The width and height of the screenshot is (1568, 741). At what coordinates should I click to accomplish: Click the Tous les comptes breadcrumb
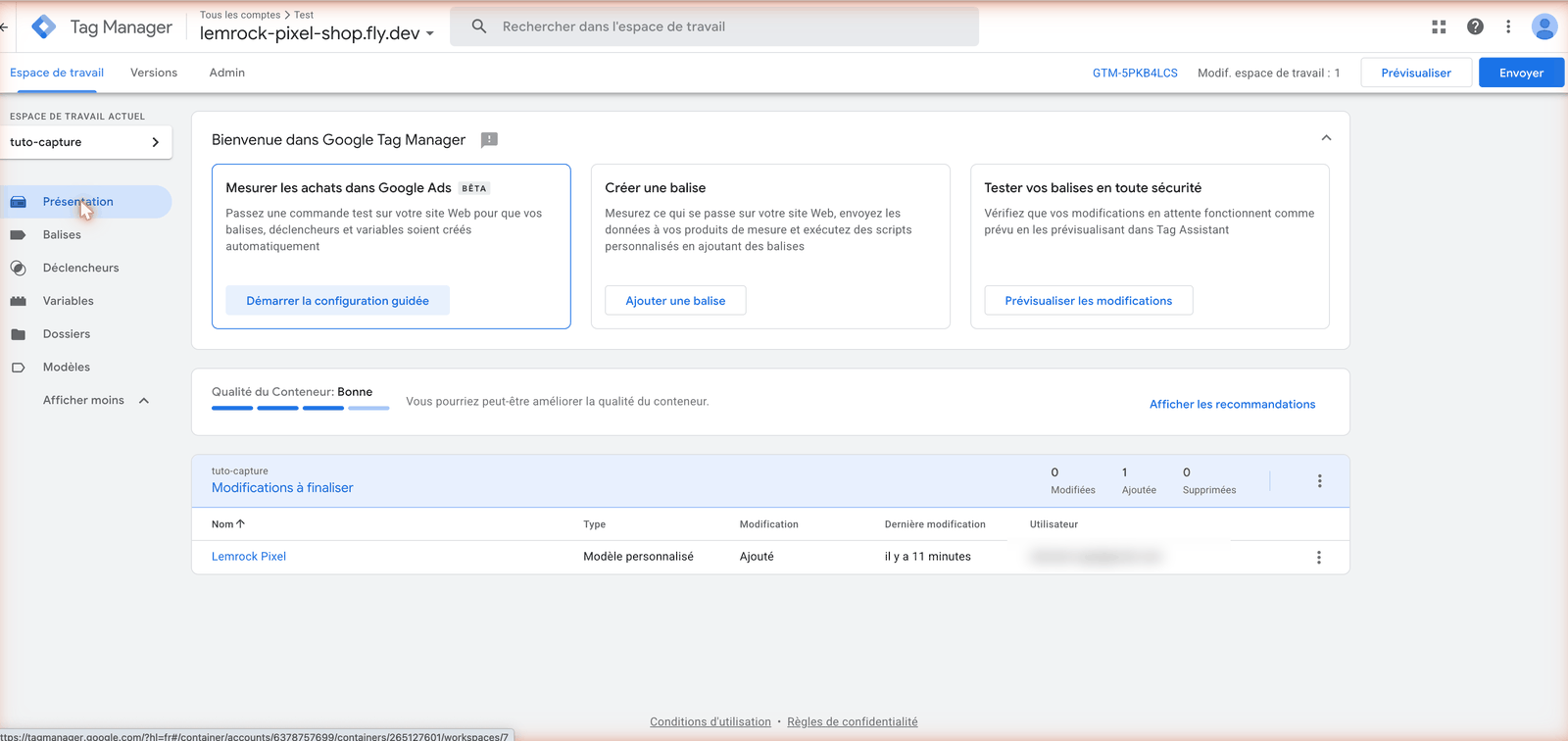240,15
